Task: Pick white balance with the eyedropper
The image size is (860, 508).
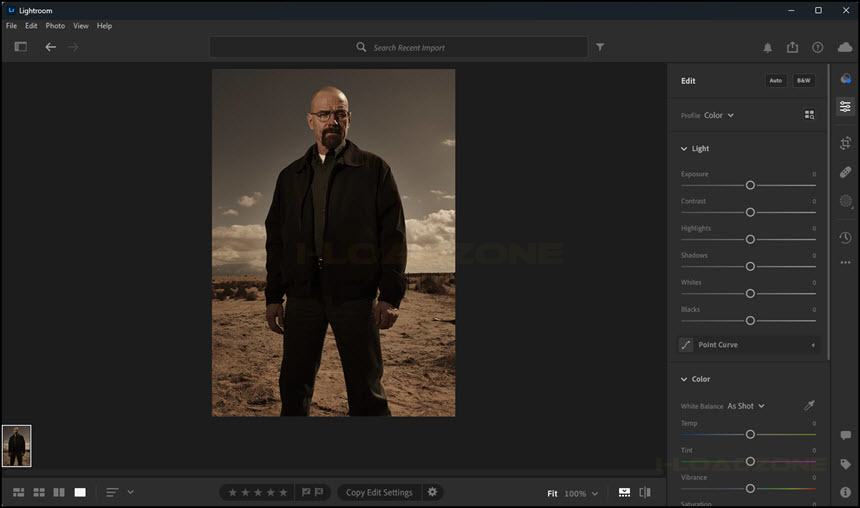Action: [x=810, y=405]
